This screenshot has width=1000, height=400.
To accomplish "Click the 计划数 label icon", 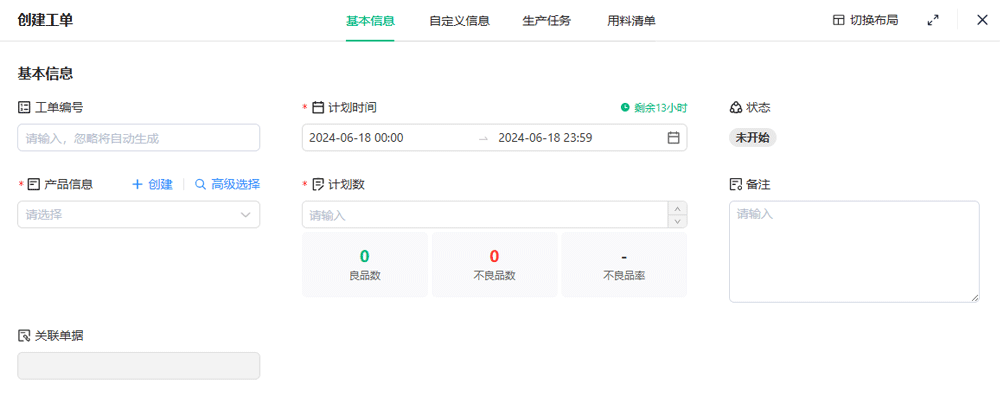I will click(x=318, y=184).
